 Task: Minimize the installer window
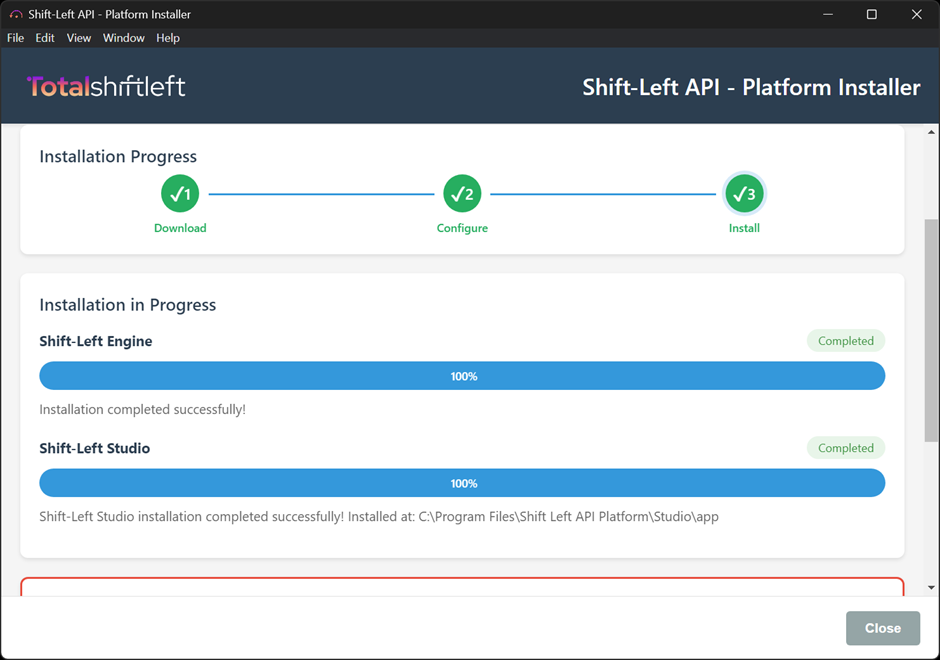click(x=826, y=15)
